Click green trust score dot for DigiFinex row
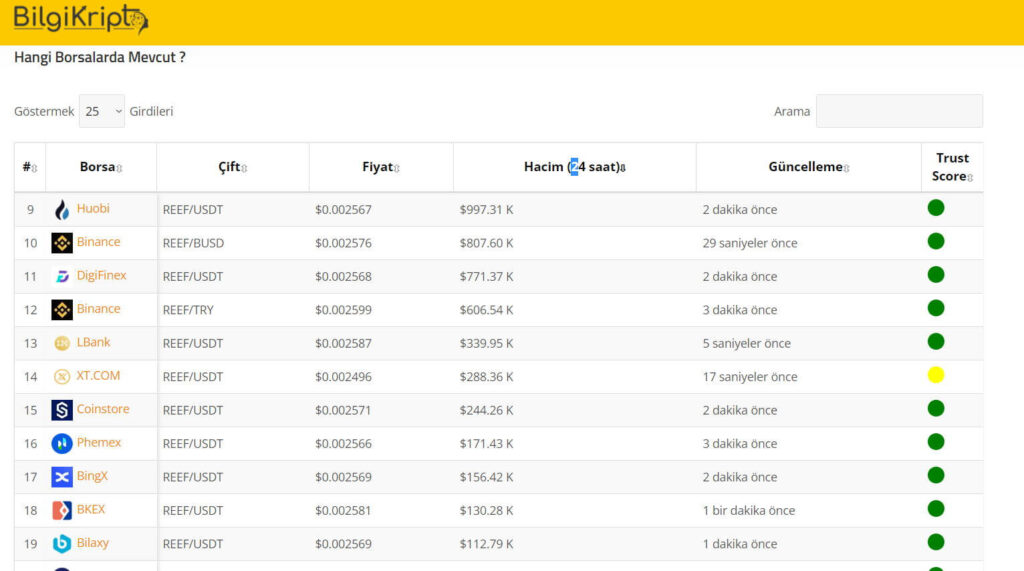Image resolution: width=1024 pixels, height=571 pixels. tap(936, 275)
